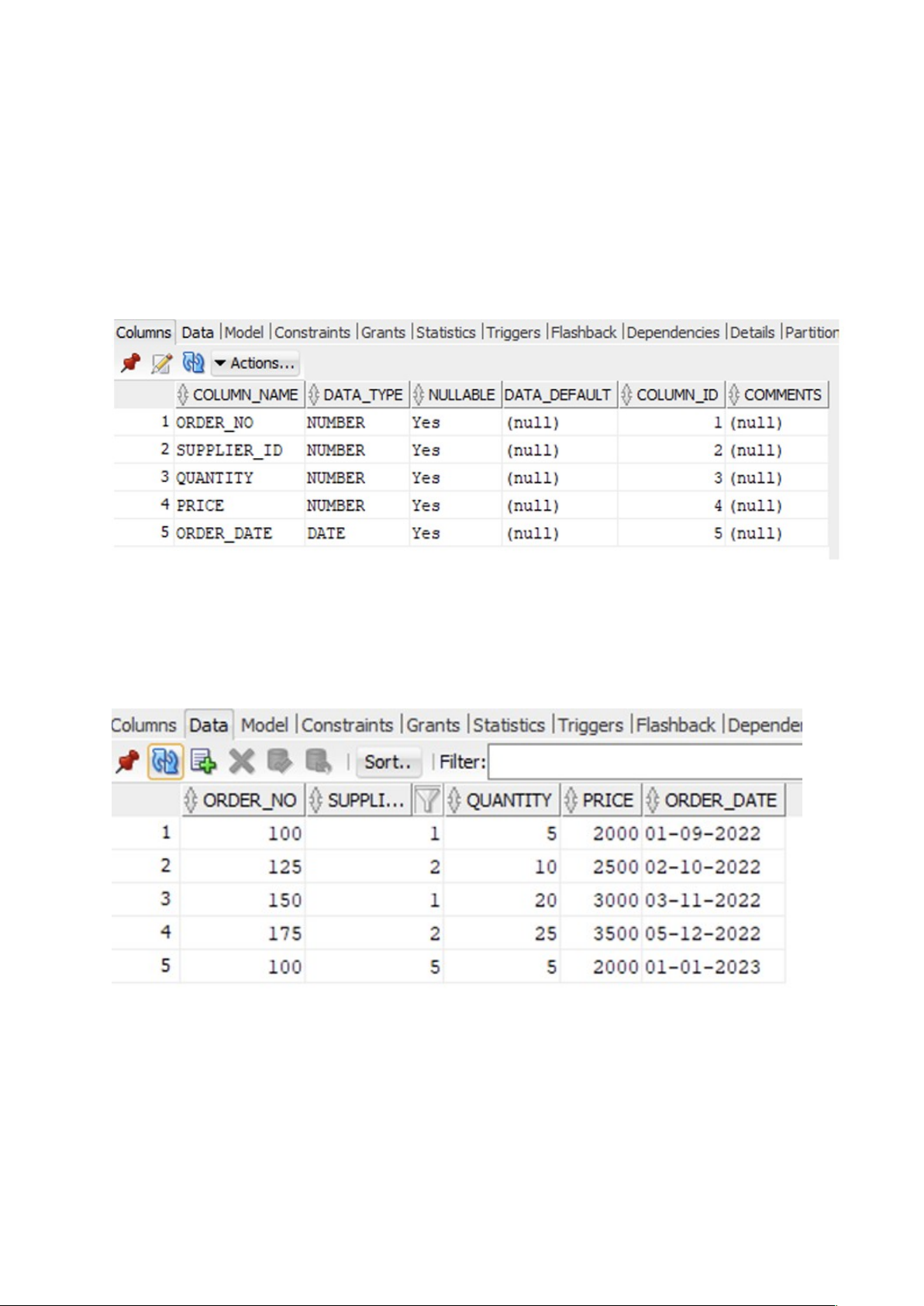924x1306 pixels.
Task: Refresh the Columns view
Action: 192,363
